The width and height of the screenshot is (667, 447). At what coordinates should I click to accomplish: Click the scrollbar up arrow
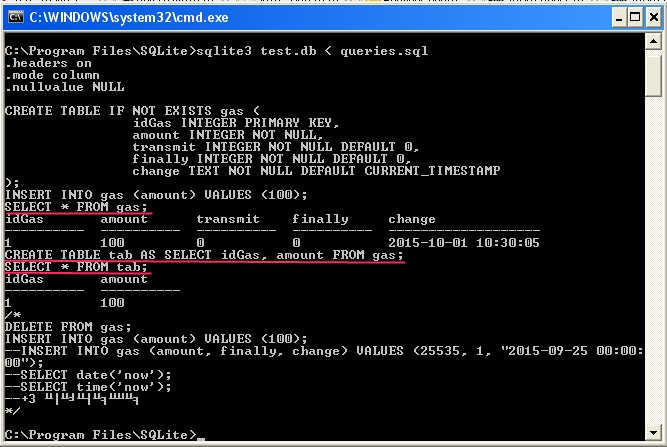(x=654, y=40)
